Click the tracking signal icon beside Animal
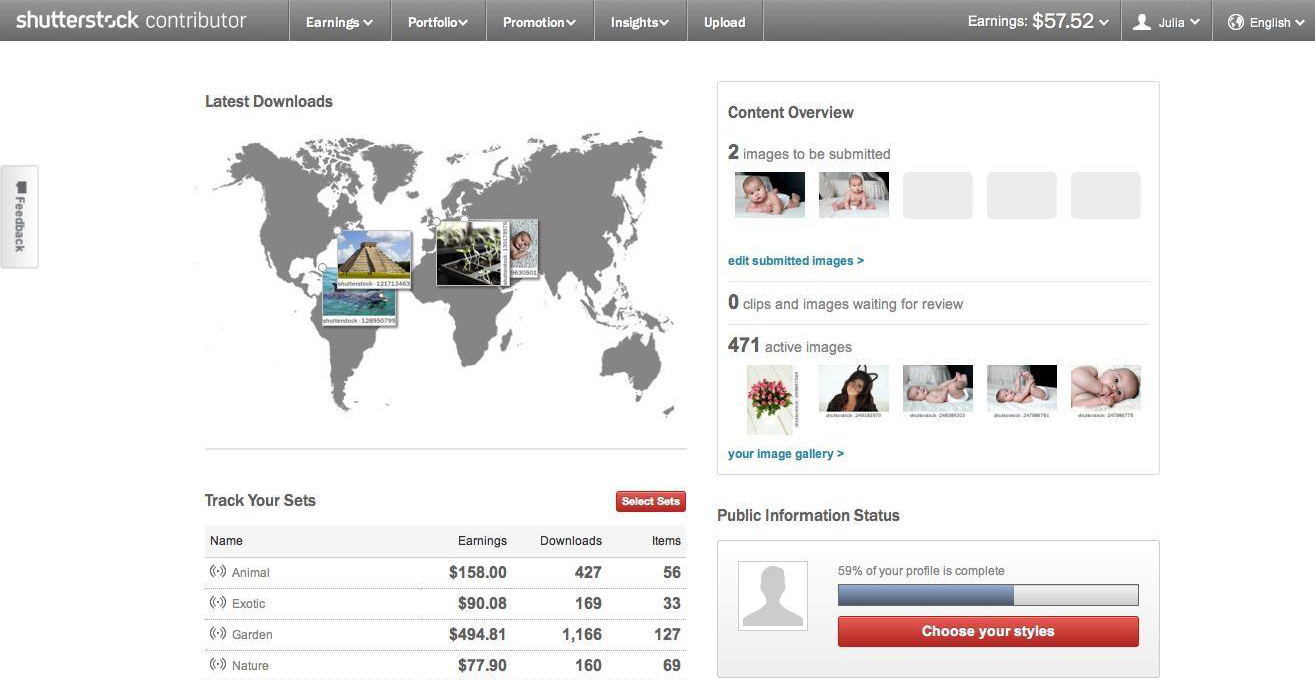Image resolution: width=1315 pixels, height=680 pixels. coord(217,572)
